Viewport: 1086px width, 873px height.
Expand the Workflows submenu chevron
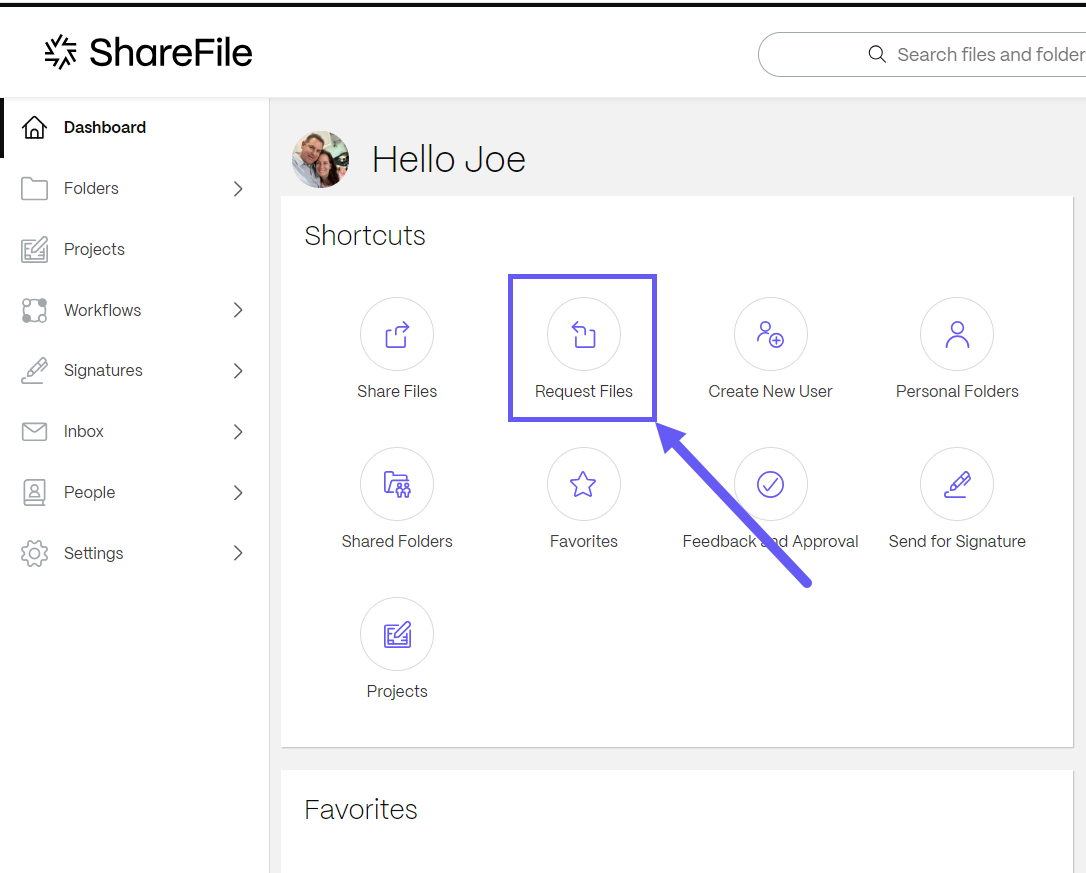[x=238, y=310]
